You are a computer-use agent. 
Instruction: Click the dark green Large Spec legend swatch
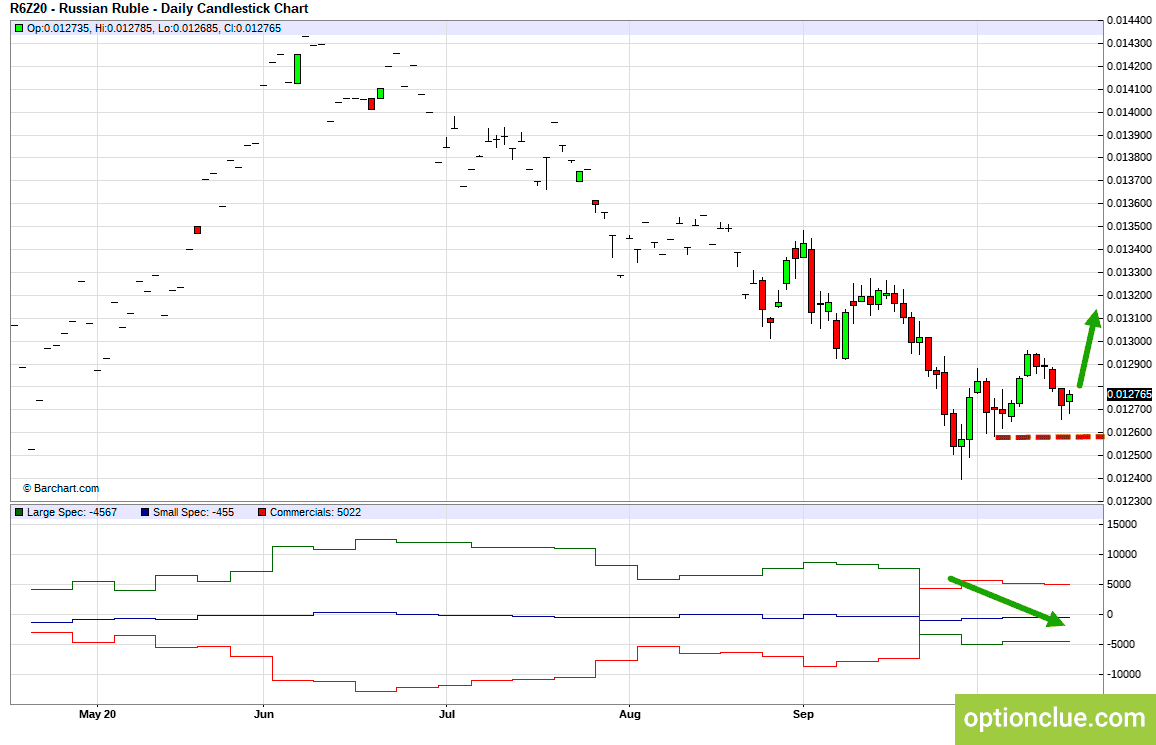(x=18, y=512)
